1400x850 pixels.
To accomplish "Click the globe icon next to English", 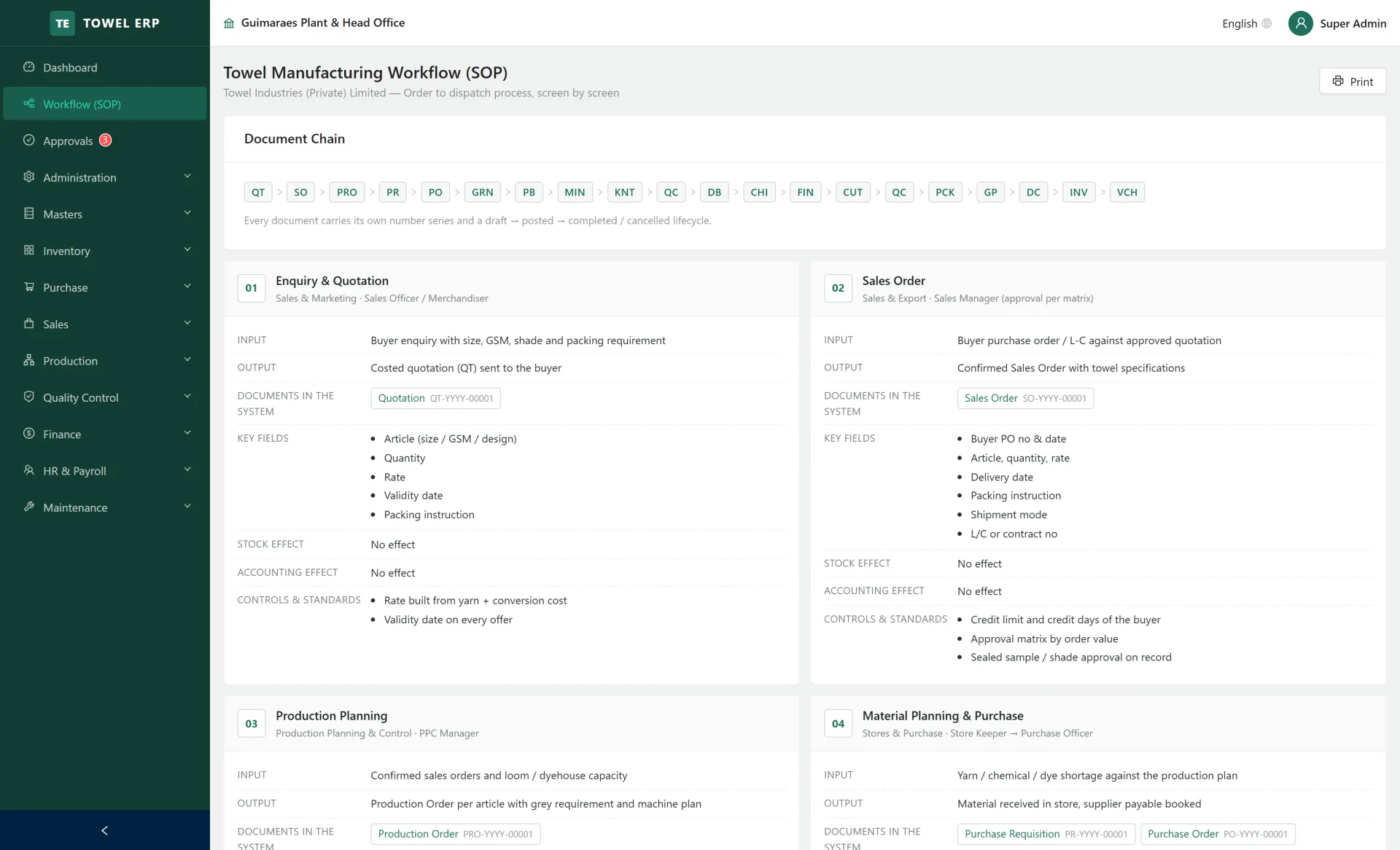I will [x=1267, y=23].
